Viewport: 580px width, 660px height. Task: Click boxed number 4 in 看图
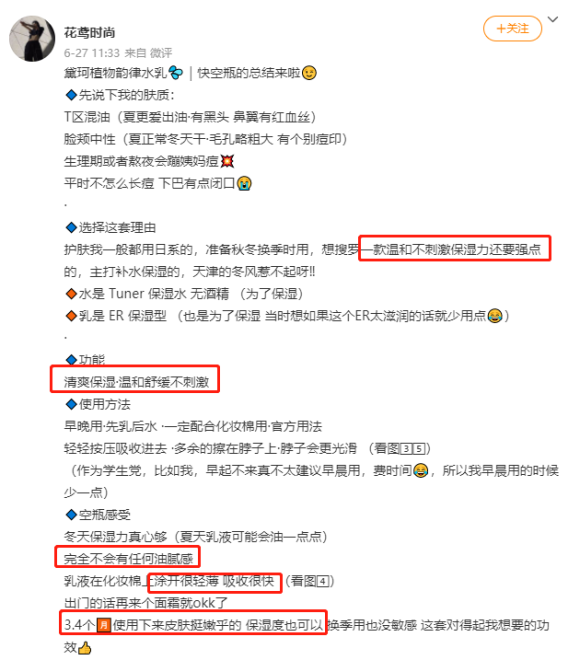click(x=322, y=581)
